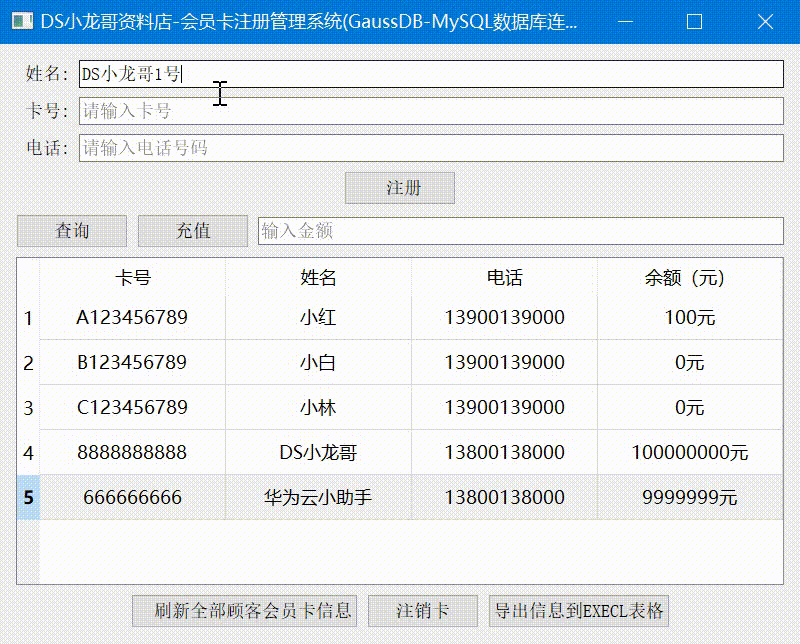Click 刷新全部顾客会员卡信息 to refresh member data

(x=244, y=610)
